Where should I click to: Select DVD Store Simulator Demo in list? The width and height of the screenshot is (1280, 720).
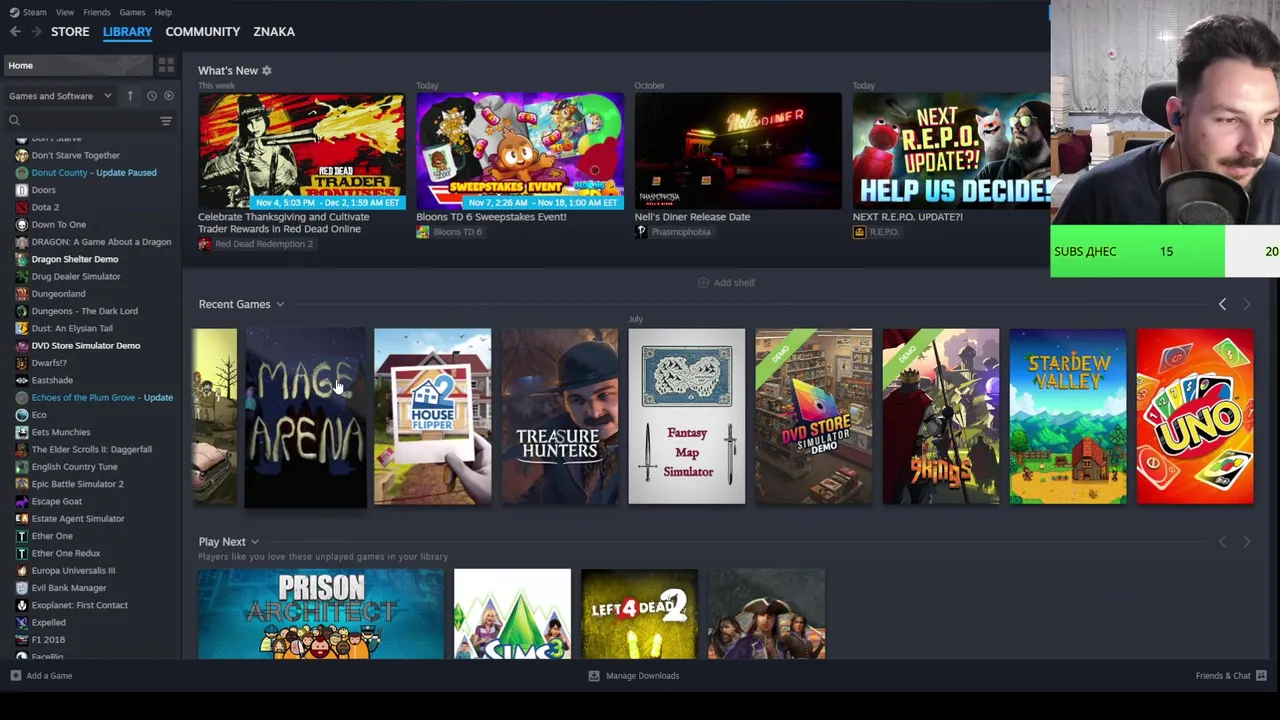(85, 346)
